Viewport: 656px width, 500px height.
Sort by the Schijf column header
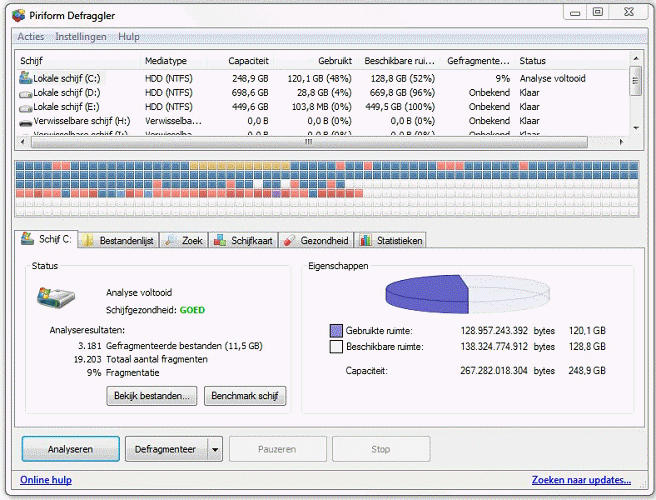(x=78, y=61)
